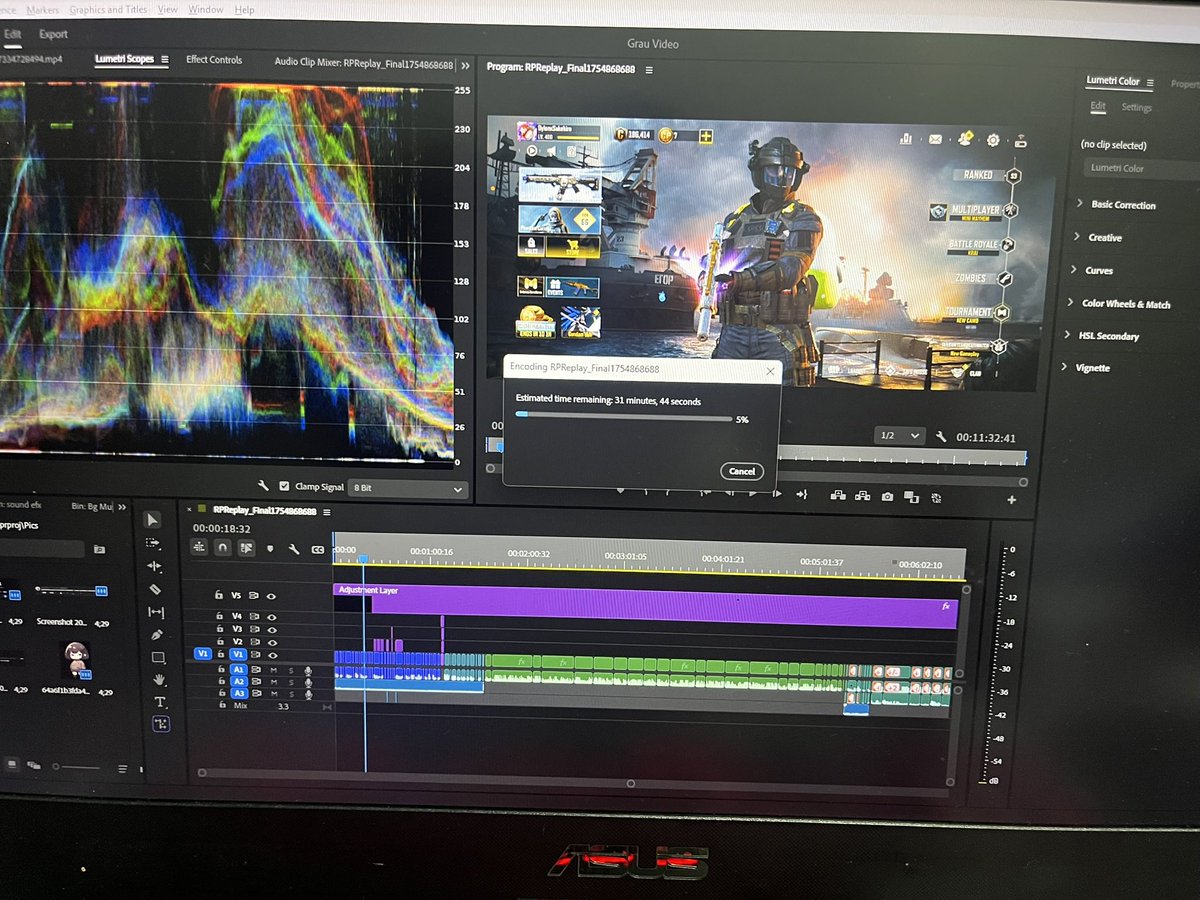The image size is (1200, 900).
Task: Open the Settings tab in Lumetri Color
Action: click(x=1136, y=107)
